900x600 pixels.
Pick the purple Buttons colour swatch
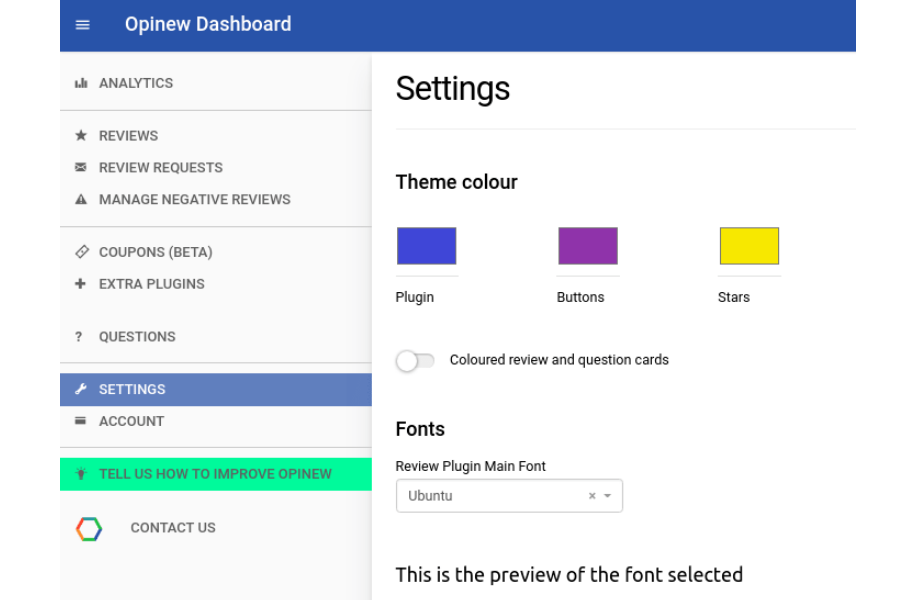click(588, 246)
